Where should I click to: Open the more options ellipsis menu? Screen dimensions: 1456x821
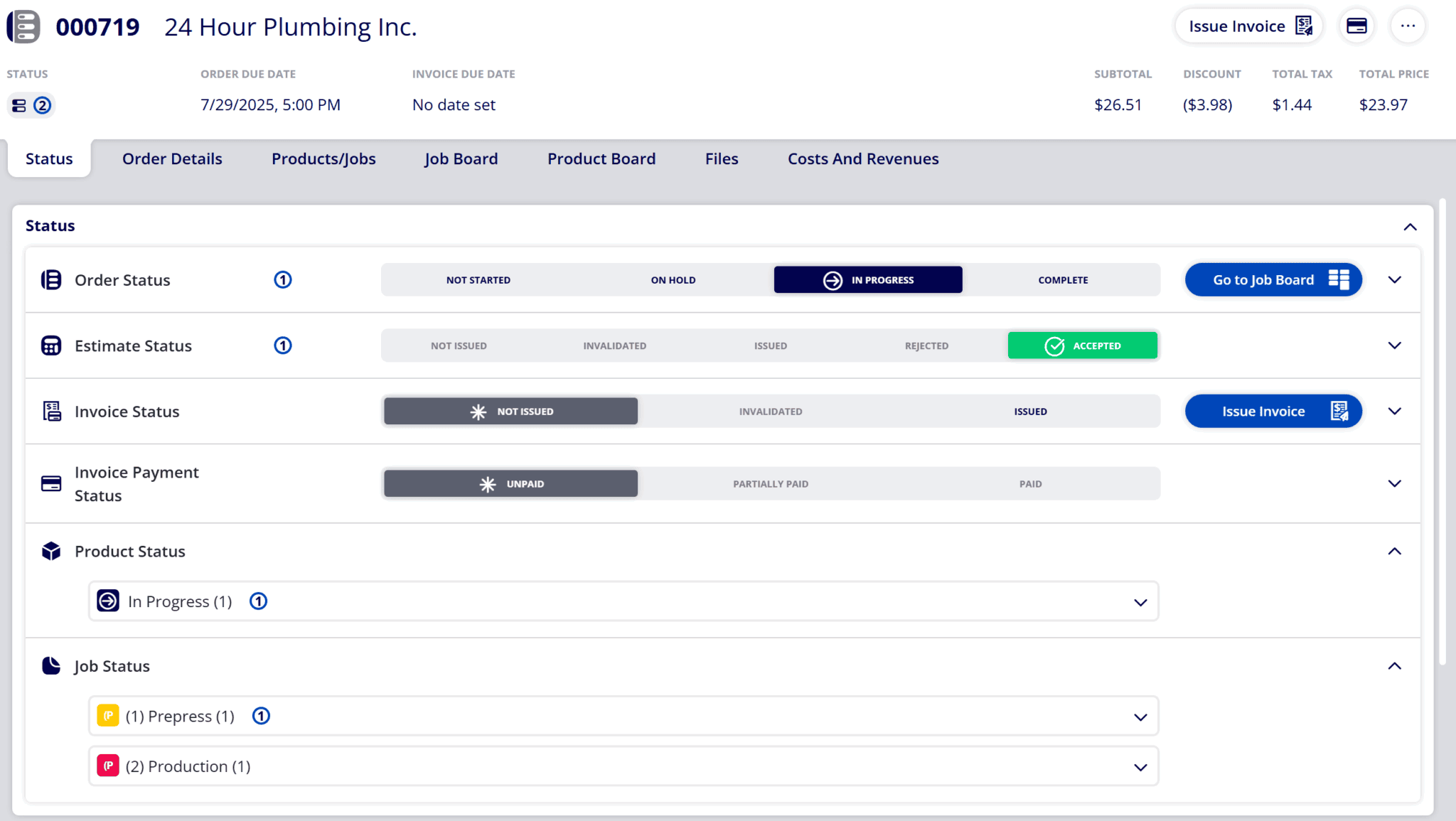click(1408, 26)
